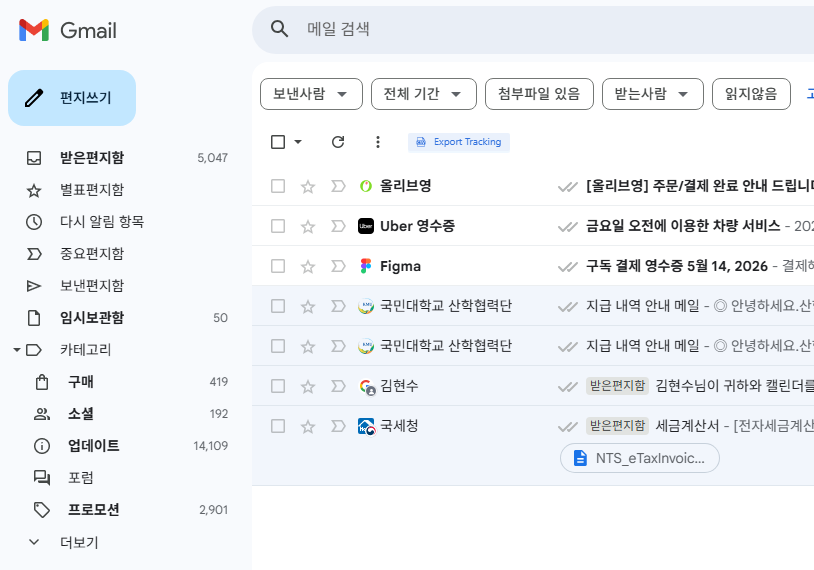The width and height of the screenshot is (814, 570).
Task: Star the 올리브영 email
Action: coord(308,186)
